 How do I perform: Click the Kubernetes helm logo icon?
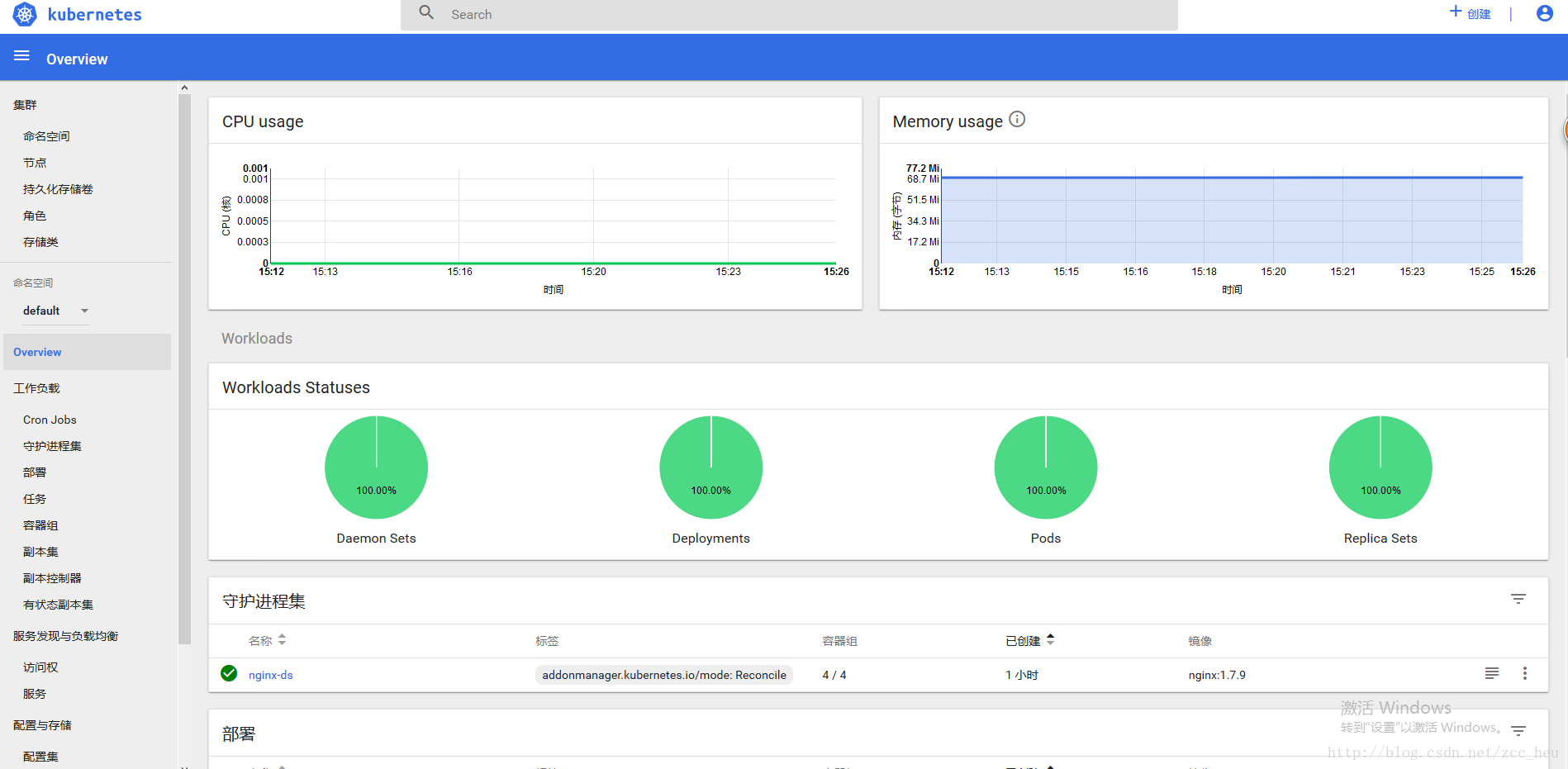[25, 14]
